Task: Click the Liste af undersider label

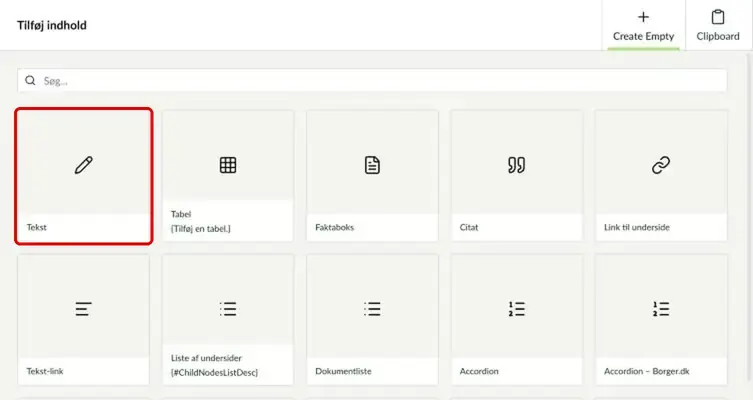Action: click(206, 358)
